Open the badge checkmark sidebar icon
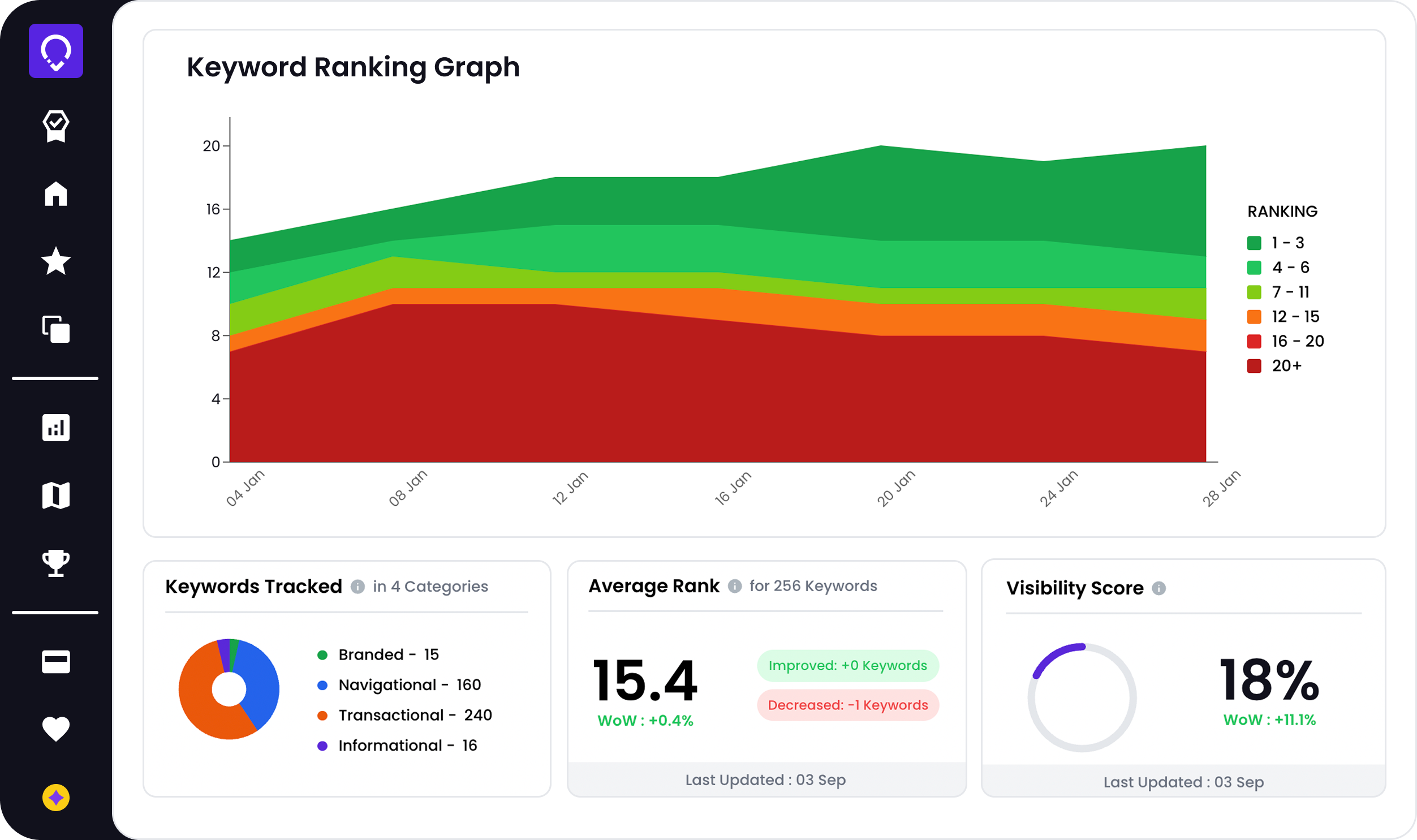This screenshot has height=840, width=1417. click(55, 126)
